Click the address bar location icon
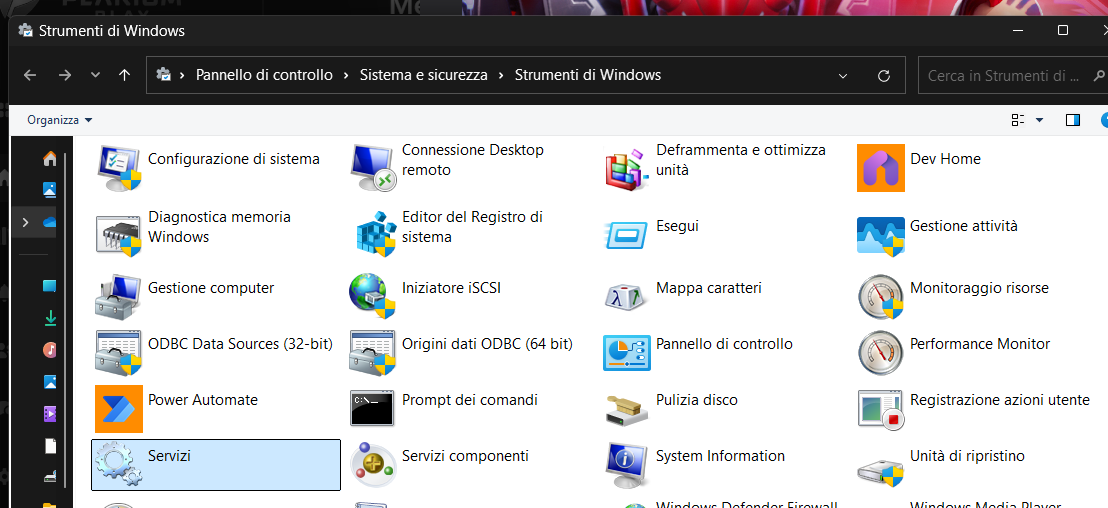 [x=164, y=74]
